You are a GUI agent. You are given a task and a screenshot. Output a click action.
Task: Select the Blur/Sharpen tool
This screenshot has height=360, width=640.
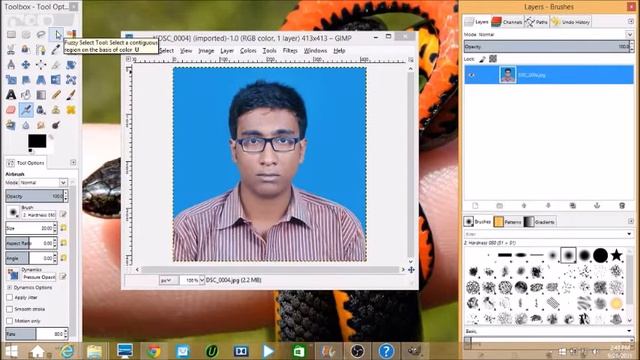pos(26,125)
